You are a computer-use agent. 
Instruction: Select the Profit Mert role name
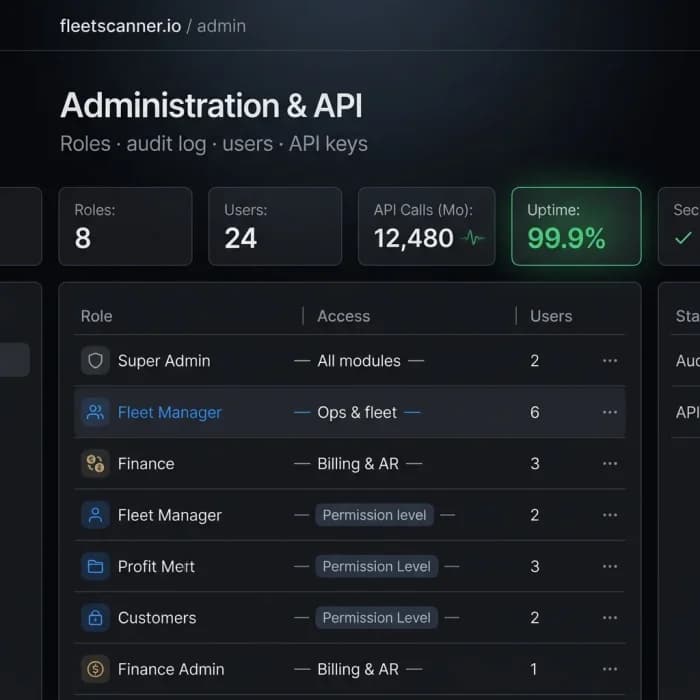156,566
